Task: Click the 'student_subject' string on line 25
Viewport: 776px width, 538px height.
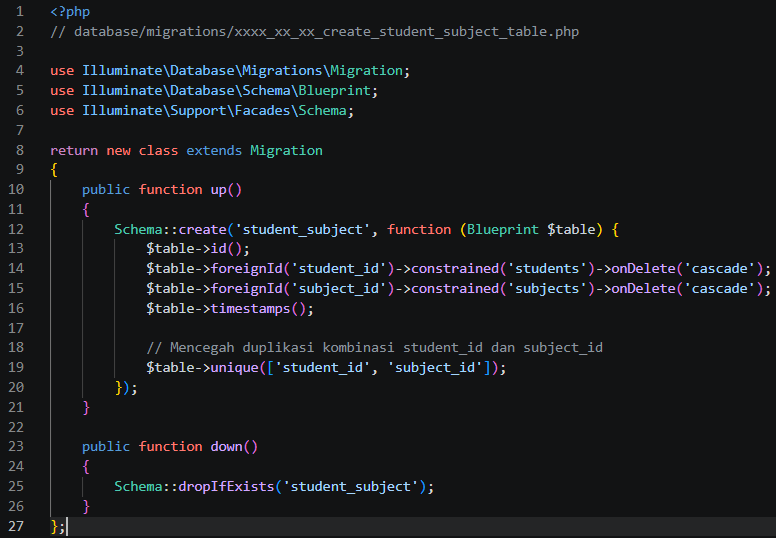Action: [x=350, y=487]
